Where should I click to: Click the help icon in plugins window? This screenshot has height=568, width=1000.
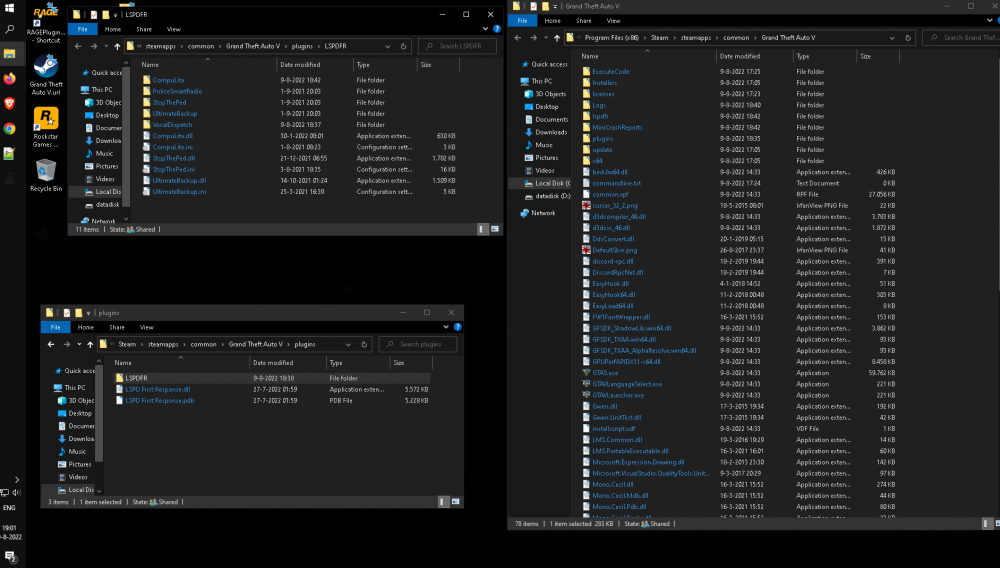pos(457,327)
